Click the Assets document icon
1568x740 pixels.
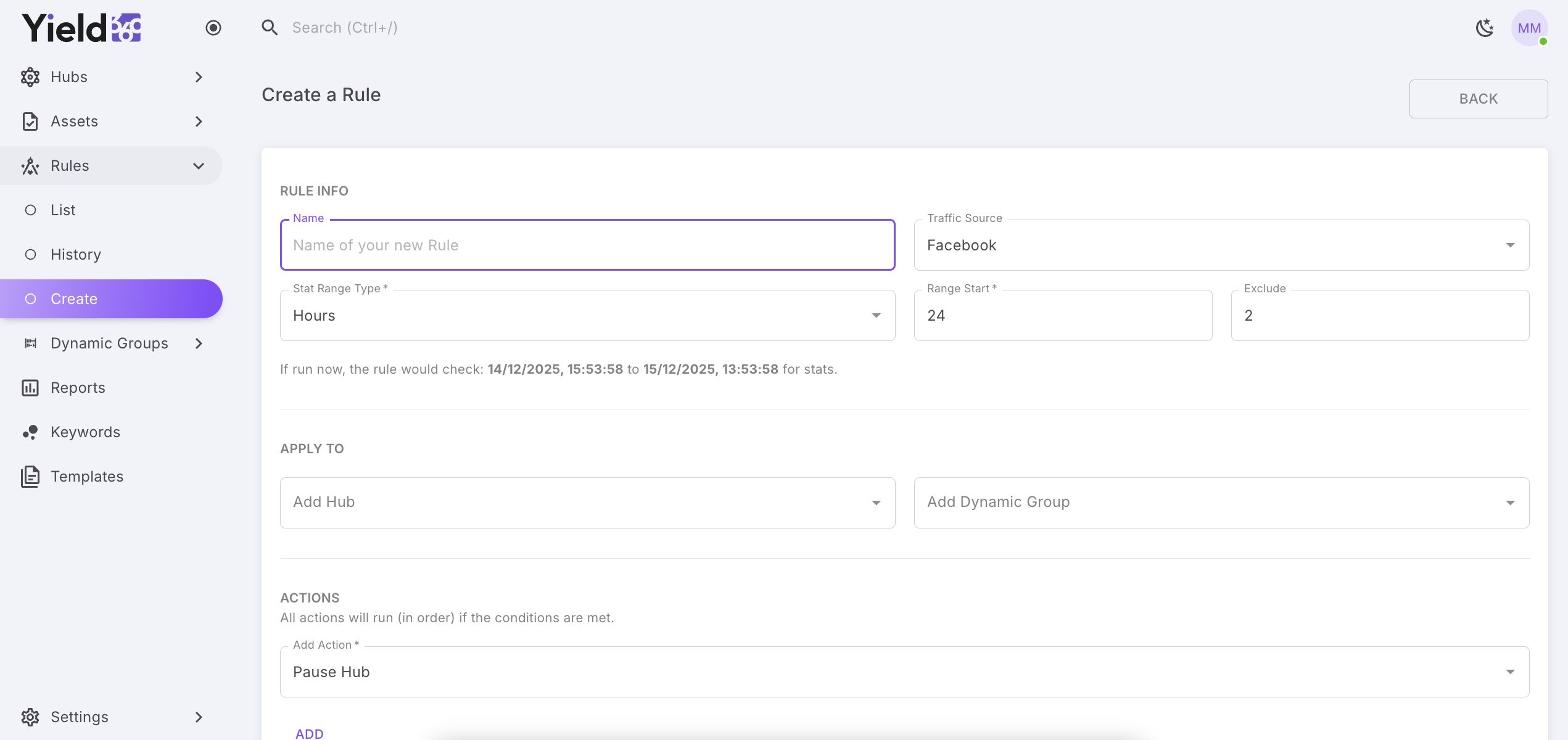tap(30, 121)
